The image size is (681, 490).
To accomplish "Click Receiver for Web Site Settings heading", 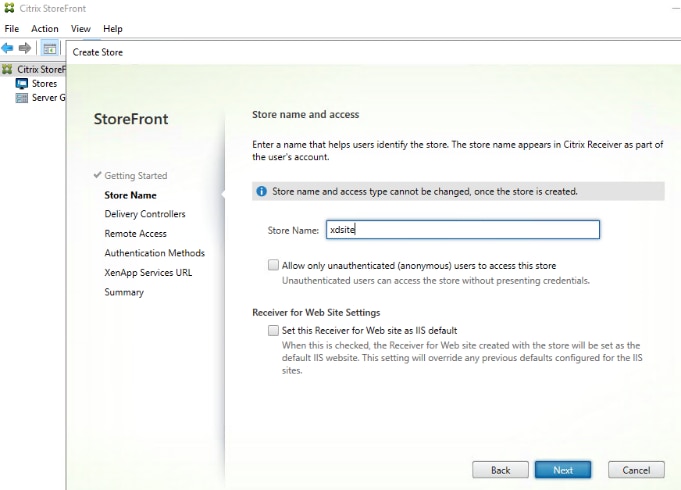I will (x=316, y=313).
